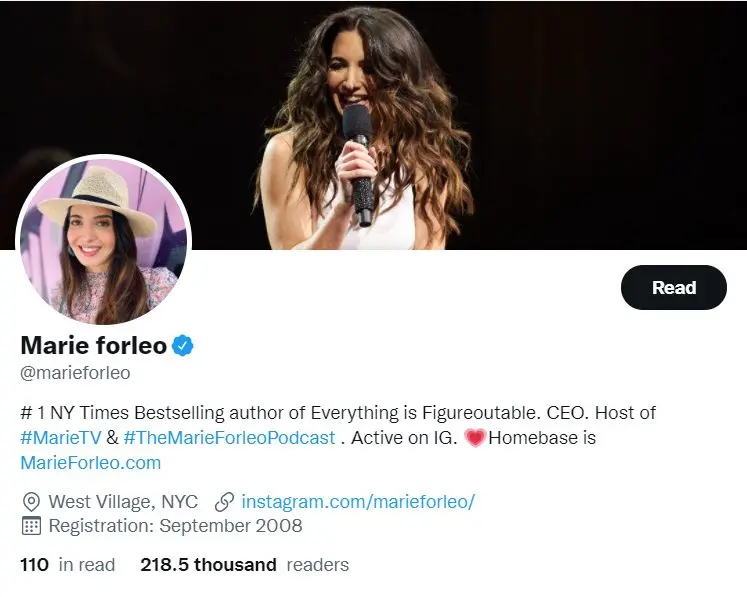Click the @marieforleo handle
The width and height of the screenshot is (747, 597).
pos(75,373)
